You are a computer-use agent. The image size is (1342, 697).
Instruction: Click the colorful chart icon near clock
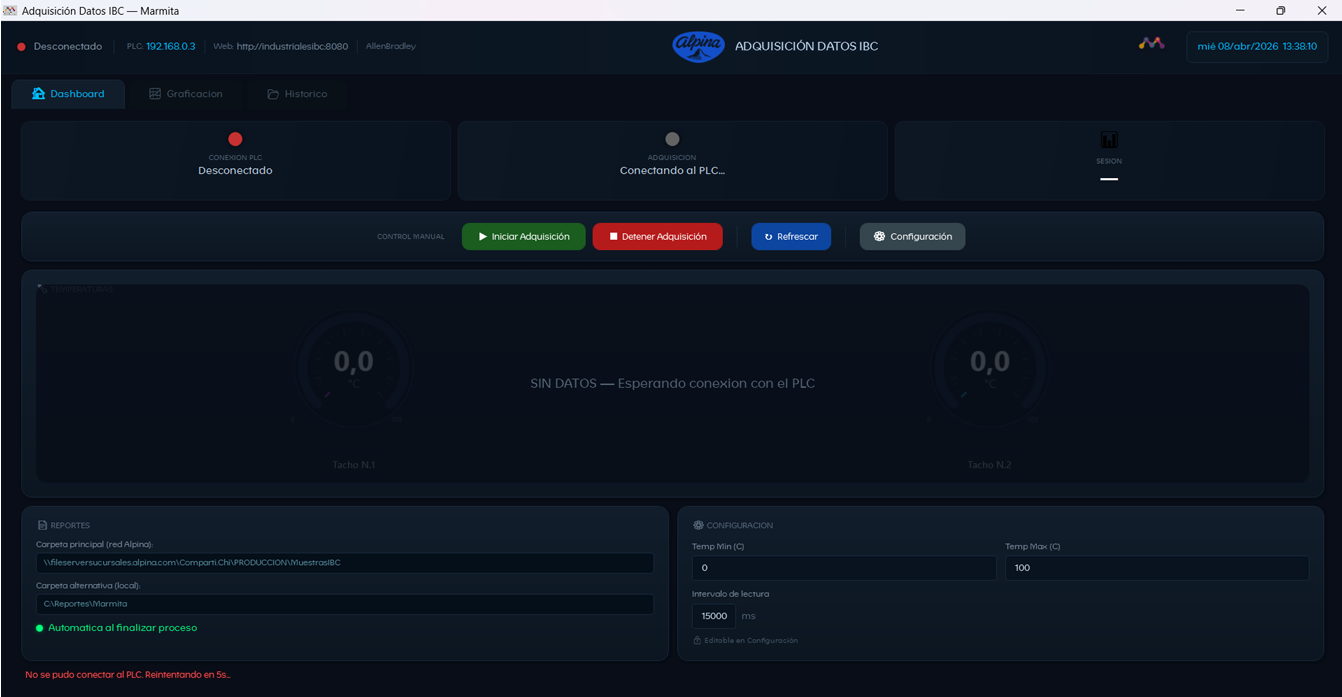[x=1151, y=44]
